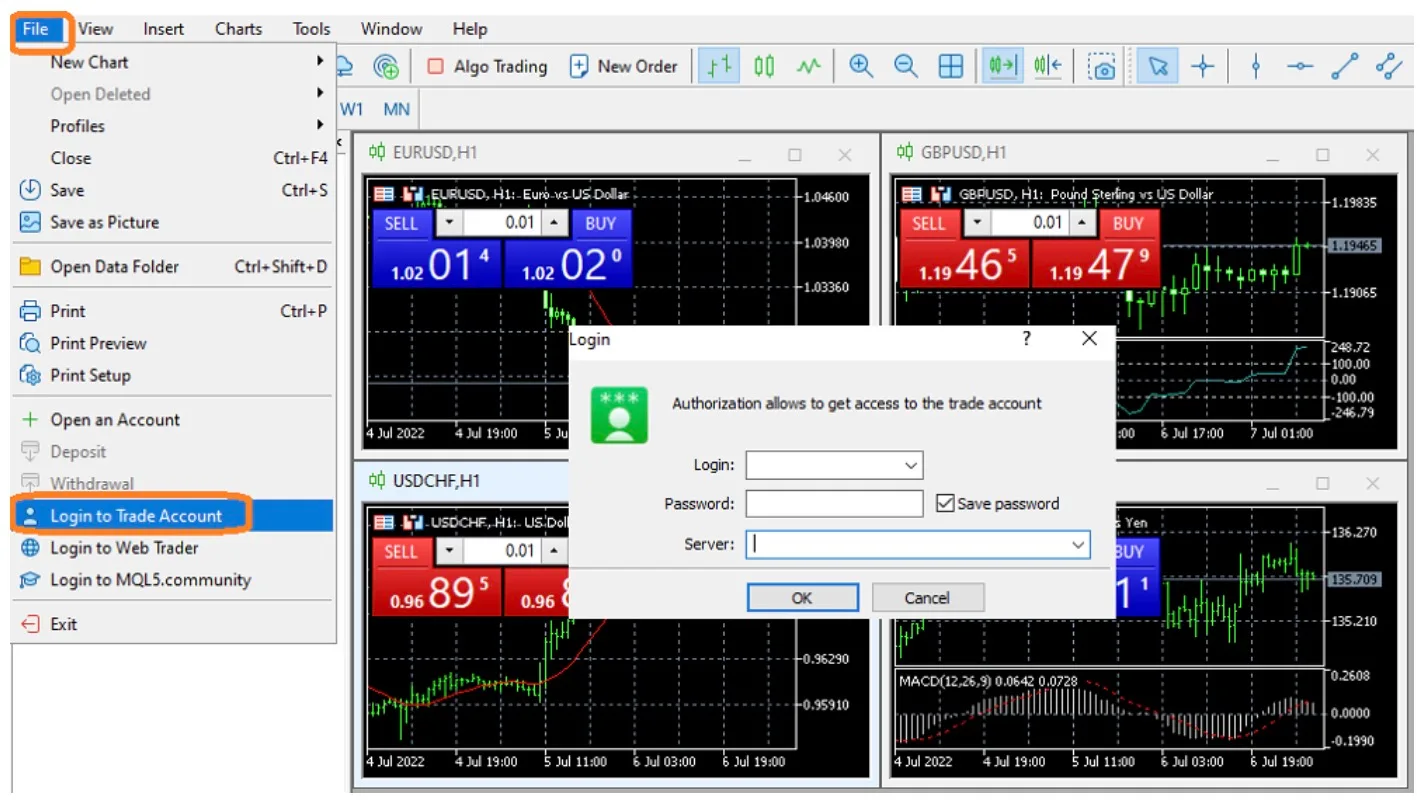Open the View menu

95,29
